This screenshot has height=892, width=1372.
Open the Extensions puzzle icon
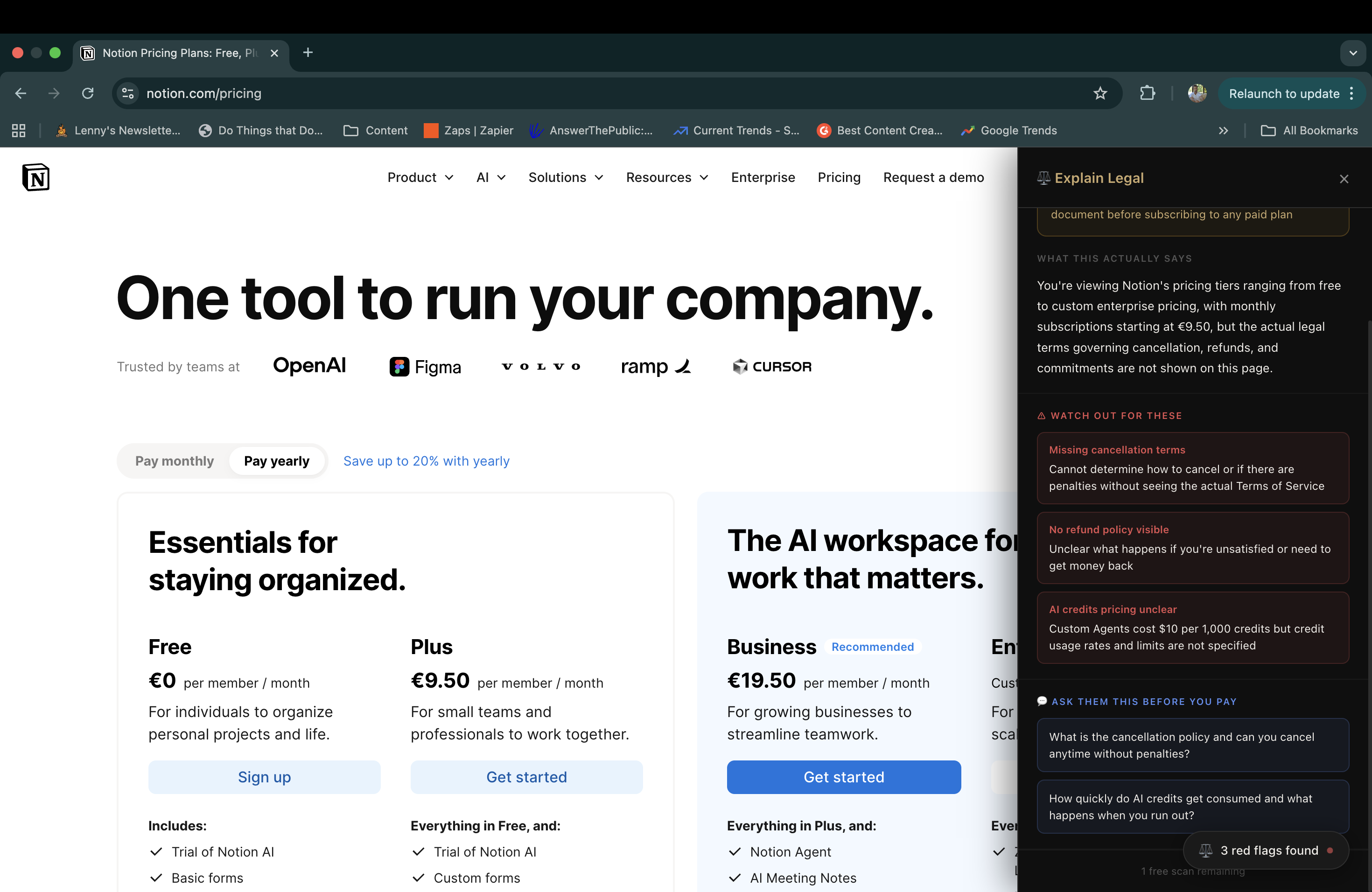(1148, 93)
